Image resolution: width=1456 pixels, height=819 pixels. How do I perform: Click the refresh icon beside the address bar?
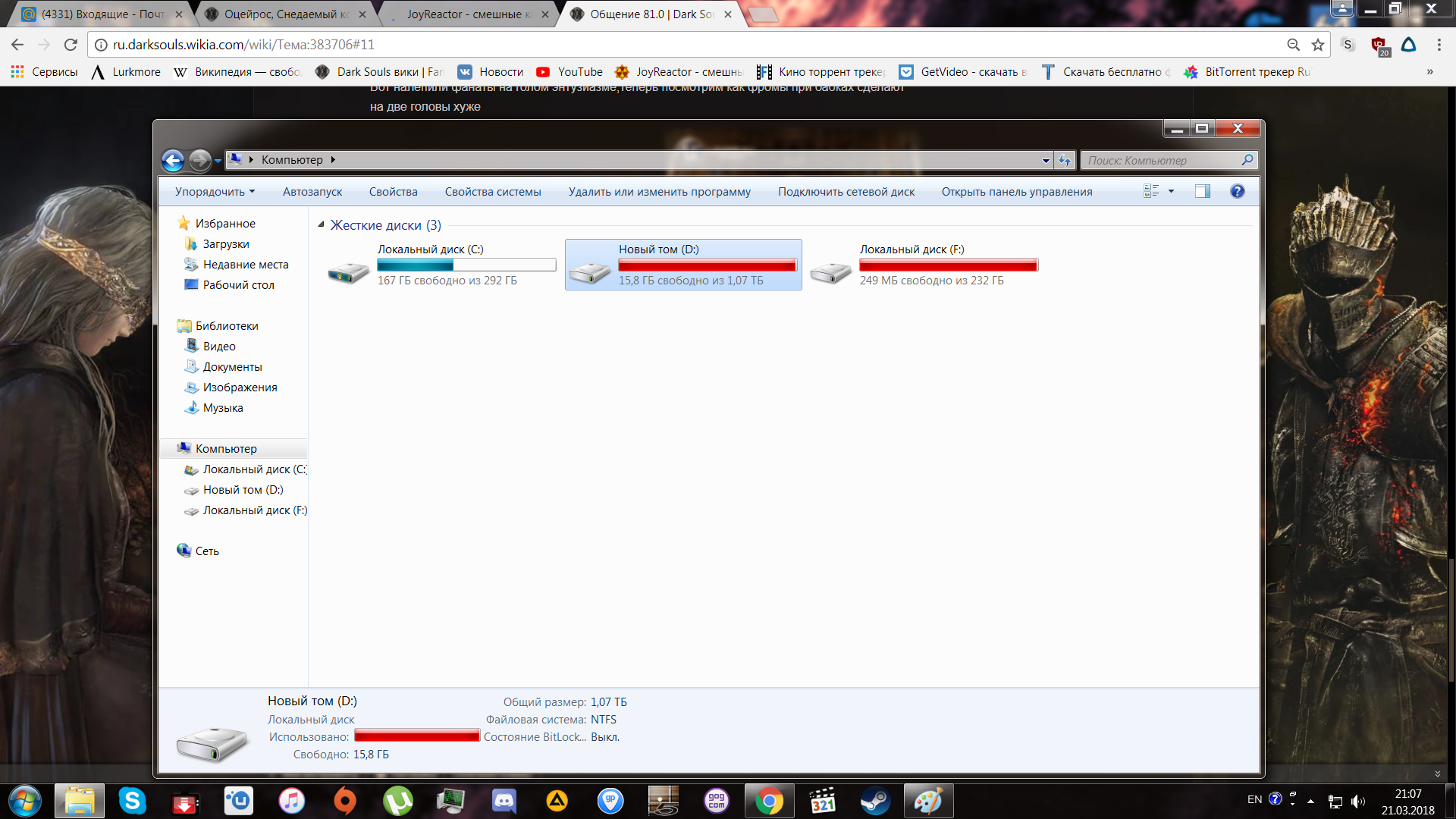1065,160
